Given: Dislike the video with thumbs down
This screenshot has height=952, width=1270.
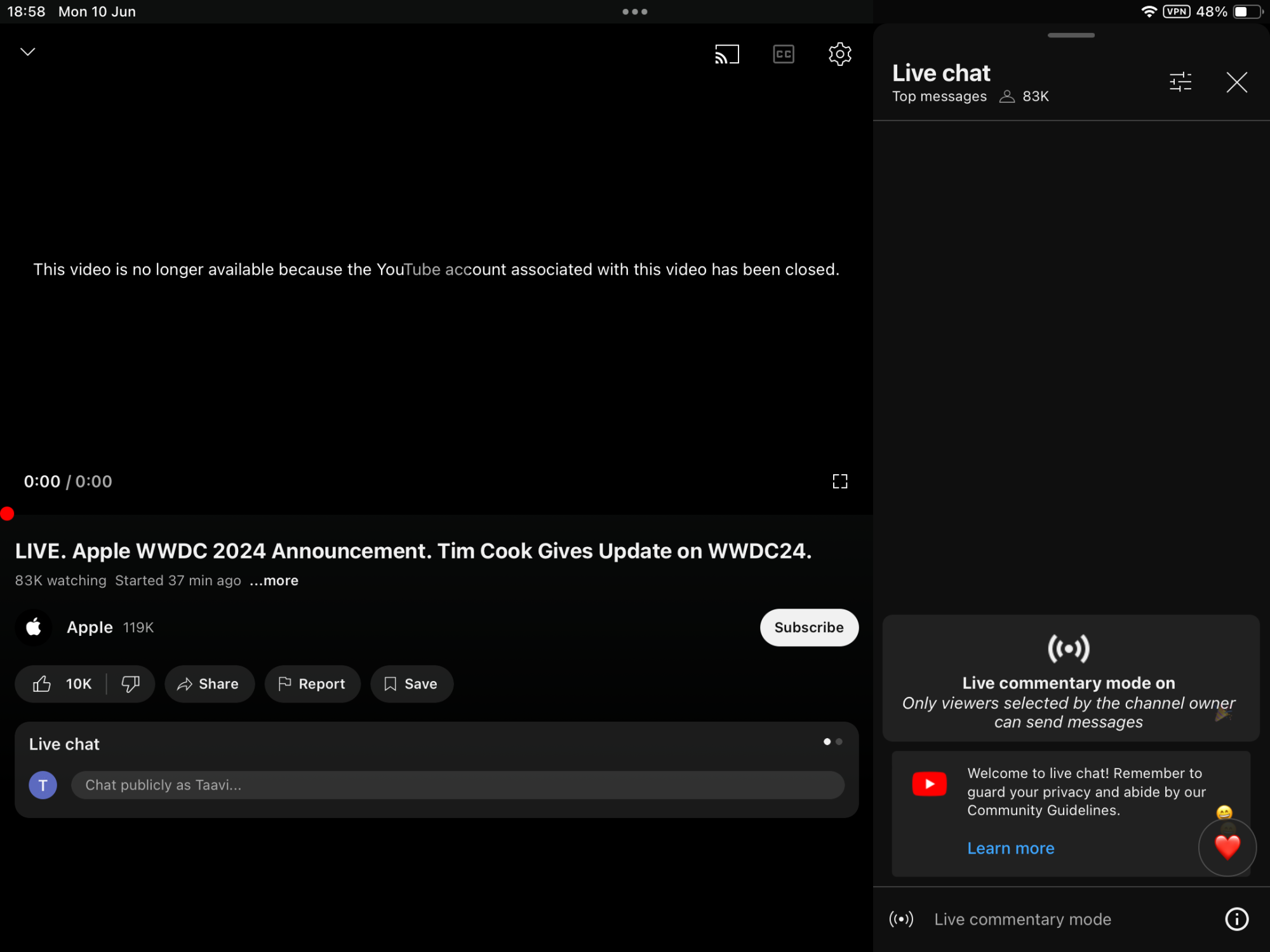Looking at the screenshot, I should point(131,684).
